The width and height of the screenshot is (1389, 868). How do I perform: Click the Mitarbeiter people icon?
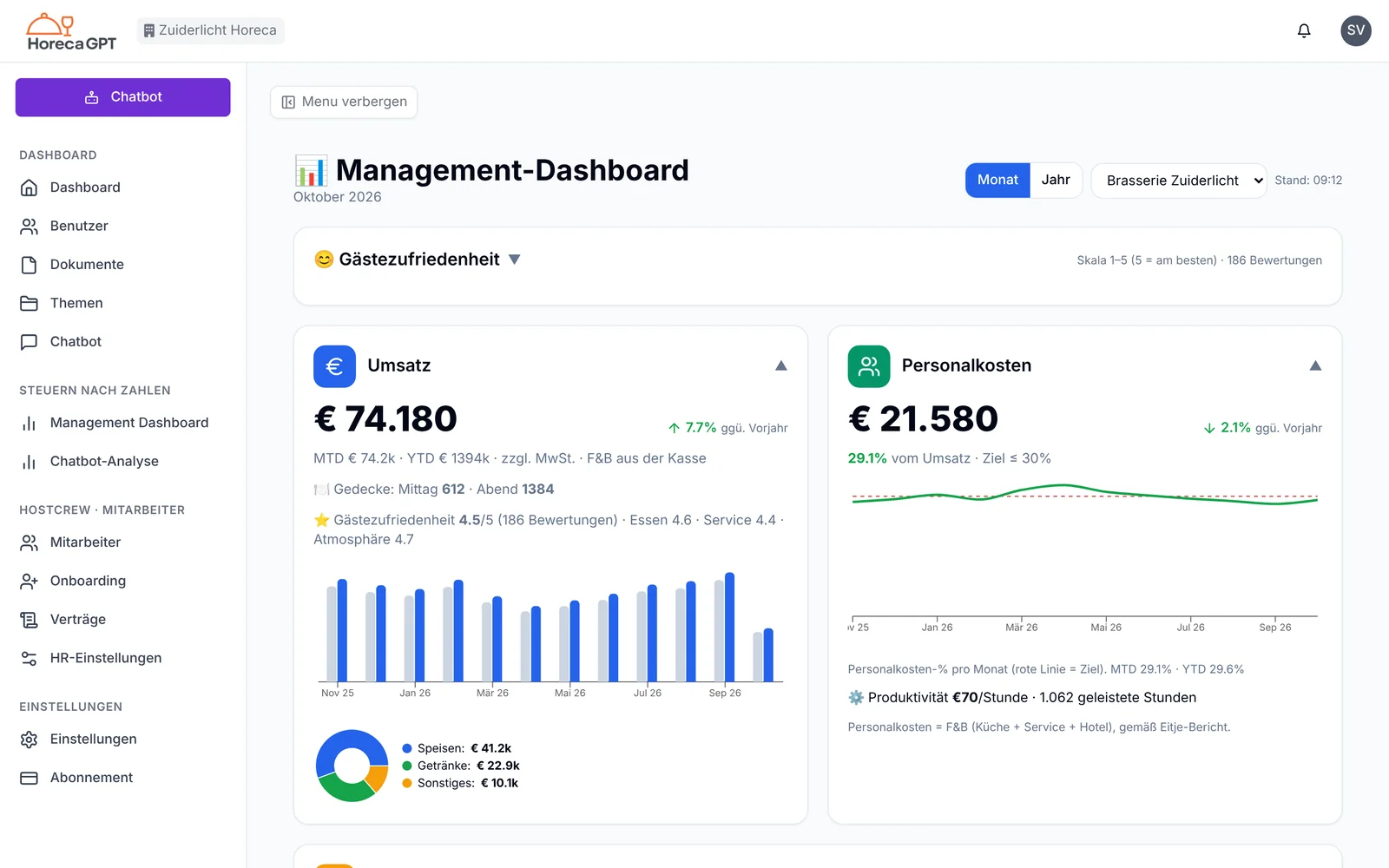[29, 542]
